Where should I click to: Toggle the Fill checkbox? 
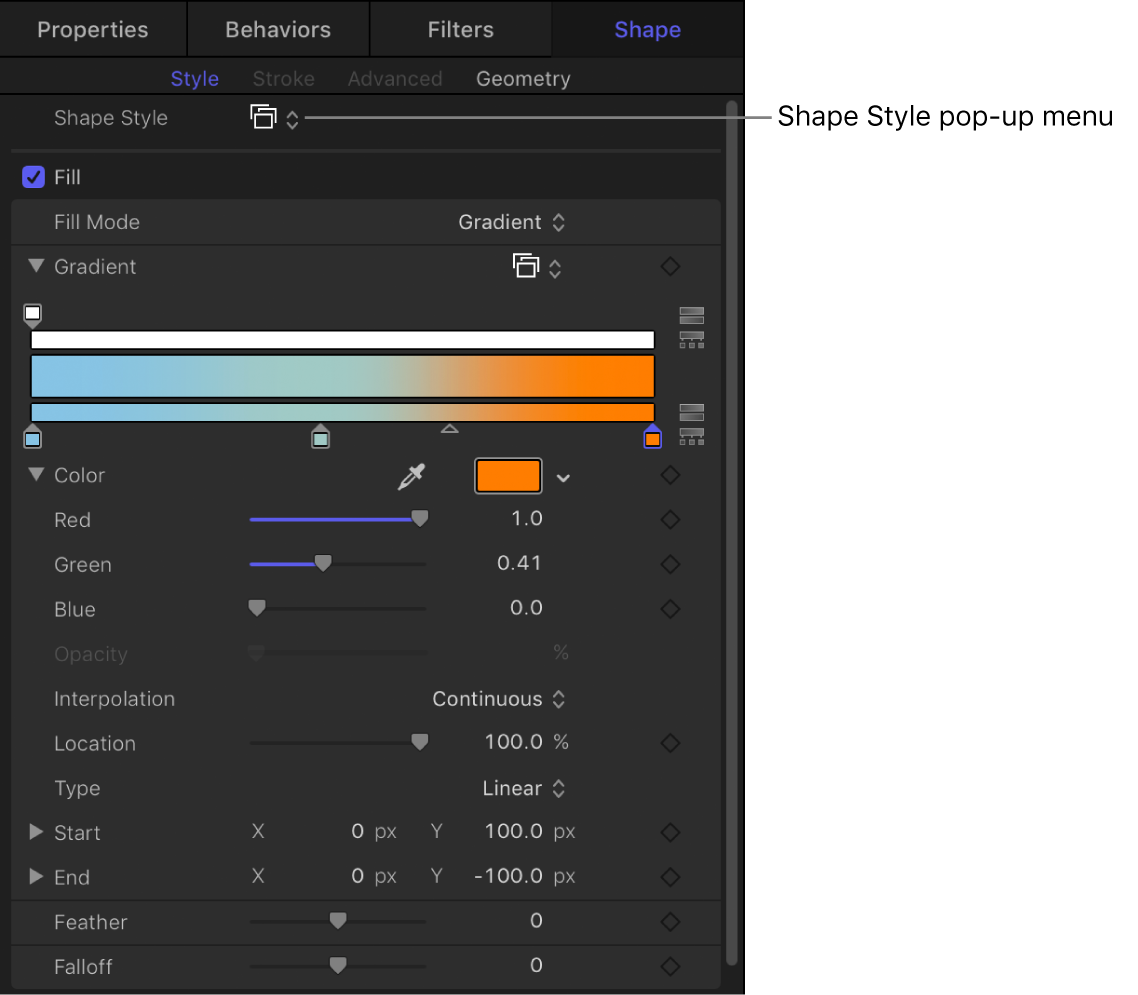point(34,177)
